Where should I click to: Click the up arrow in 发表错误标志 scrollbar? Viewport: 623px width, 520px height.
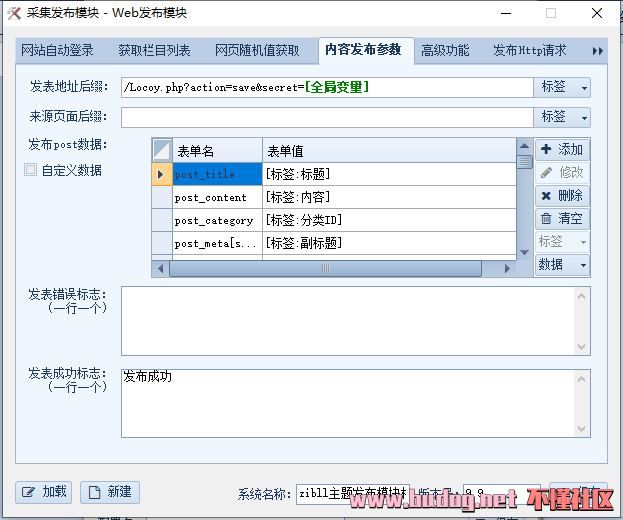pyautogui.click(x=581, y=296)
